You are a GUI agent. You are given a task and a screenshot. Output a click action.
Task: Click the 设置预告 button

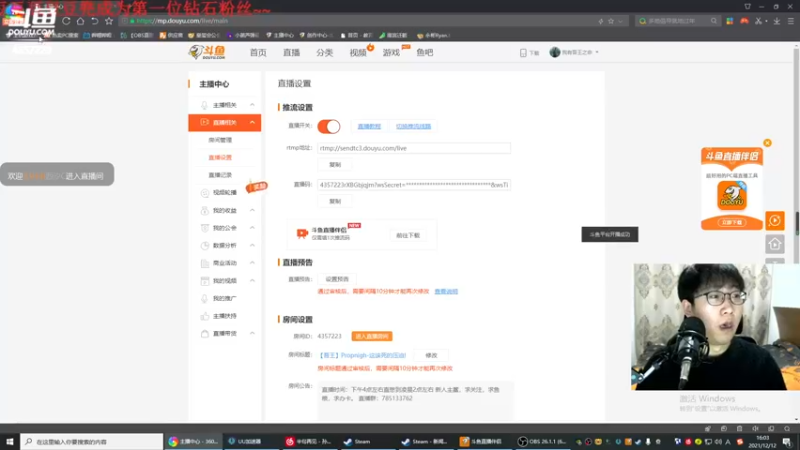point(337,279)
